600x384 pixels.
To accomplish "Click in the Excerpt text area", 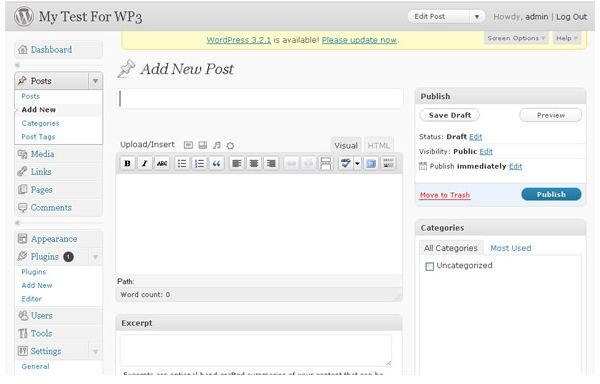I will 256,350.
